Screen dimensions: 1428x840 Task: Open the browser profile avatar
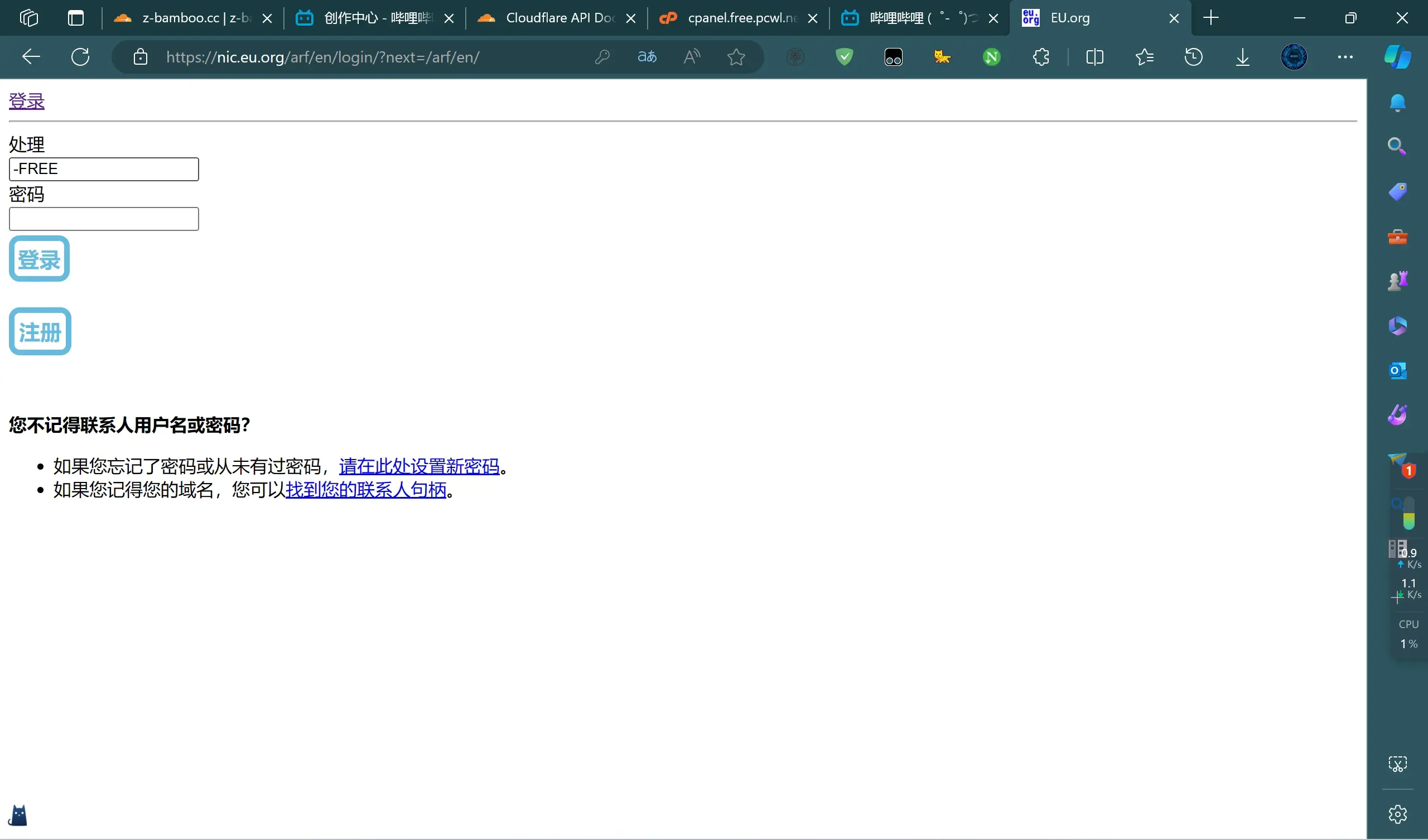1294,57
